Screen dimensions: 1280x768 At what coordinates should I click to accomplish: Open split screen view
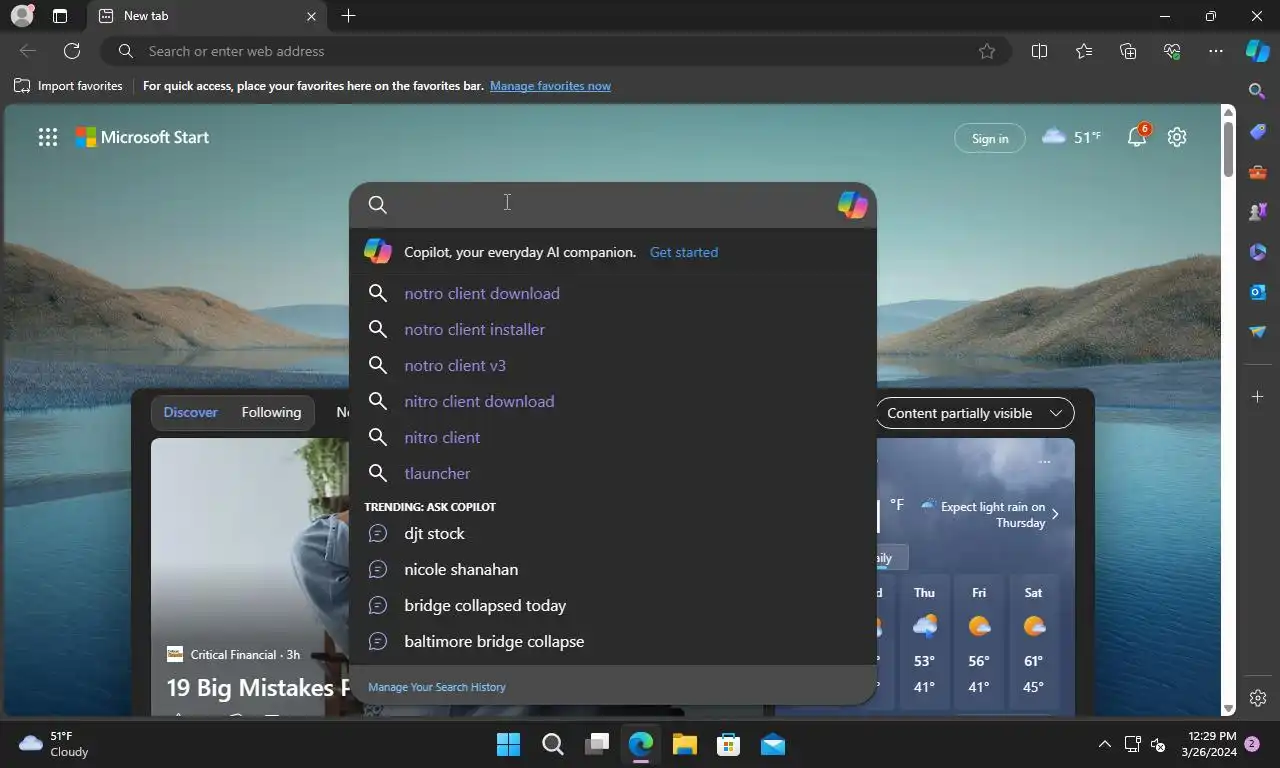tap(1039, 51)
